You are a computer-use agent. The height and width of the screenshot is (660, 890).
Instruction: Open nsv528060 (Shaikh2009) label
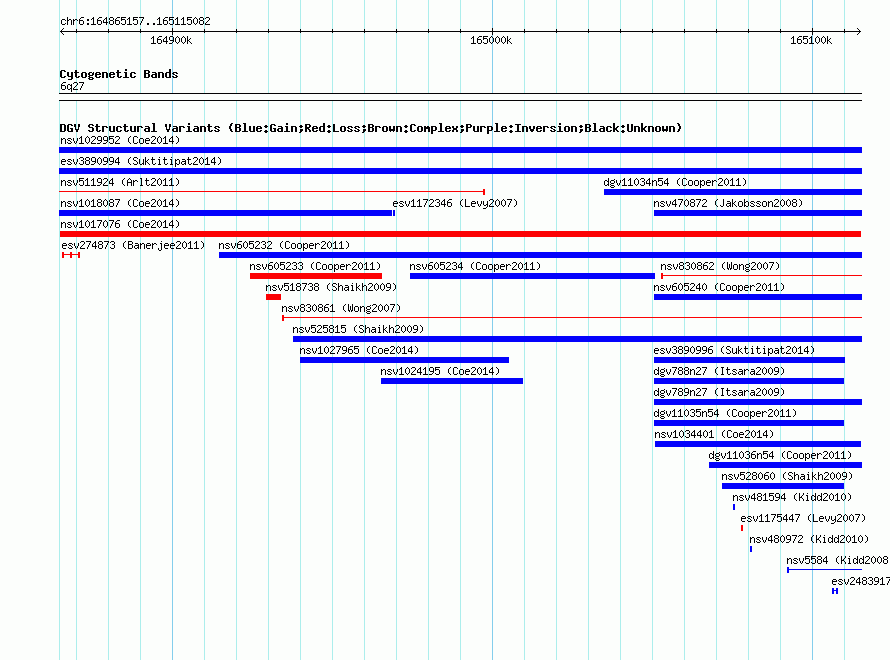(787, 476)
